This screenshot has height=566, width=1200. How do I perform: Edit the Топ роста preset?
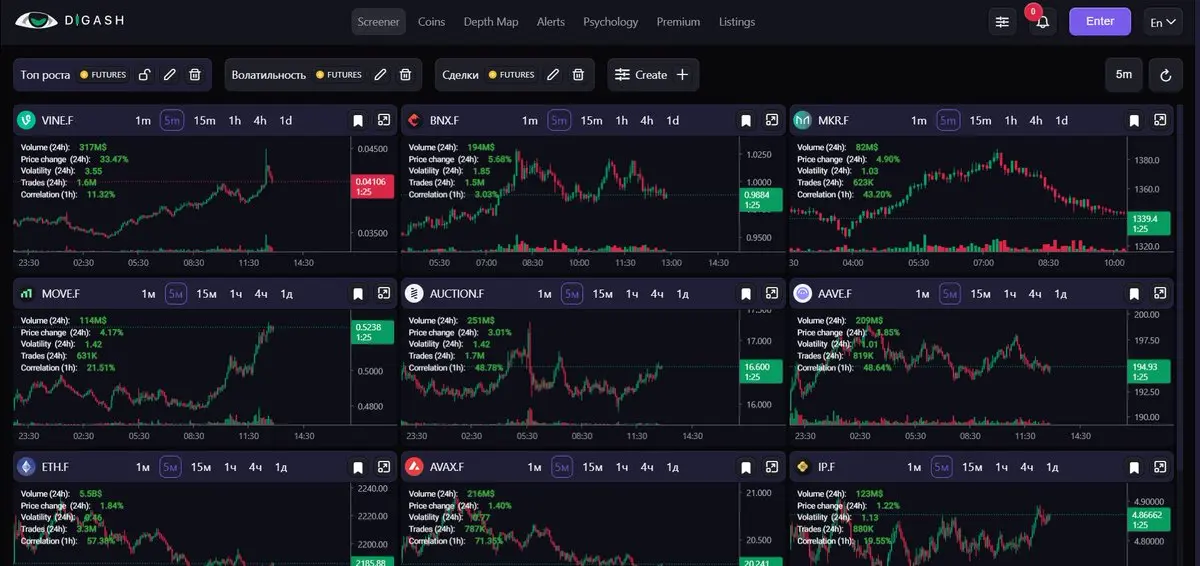pyautogui.click(x=170, y=75)
